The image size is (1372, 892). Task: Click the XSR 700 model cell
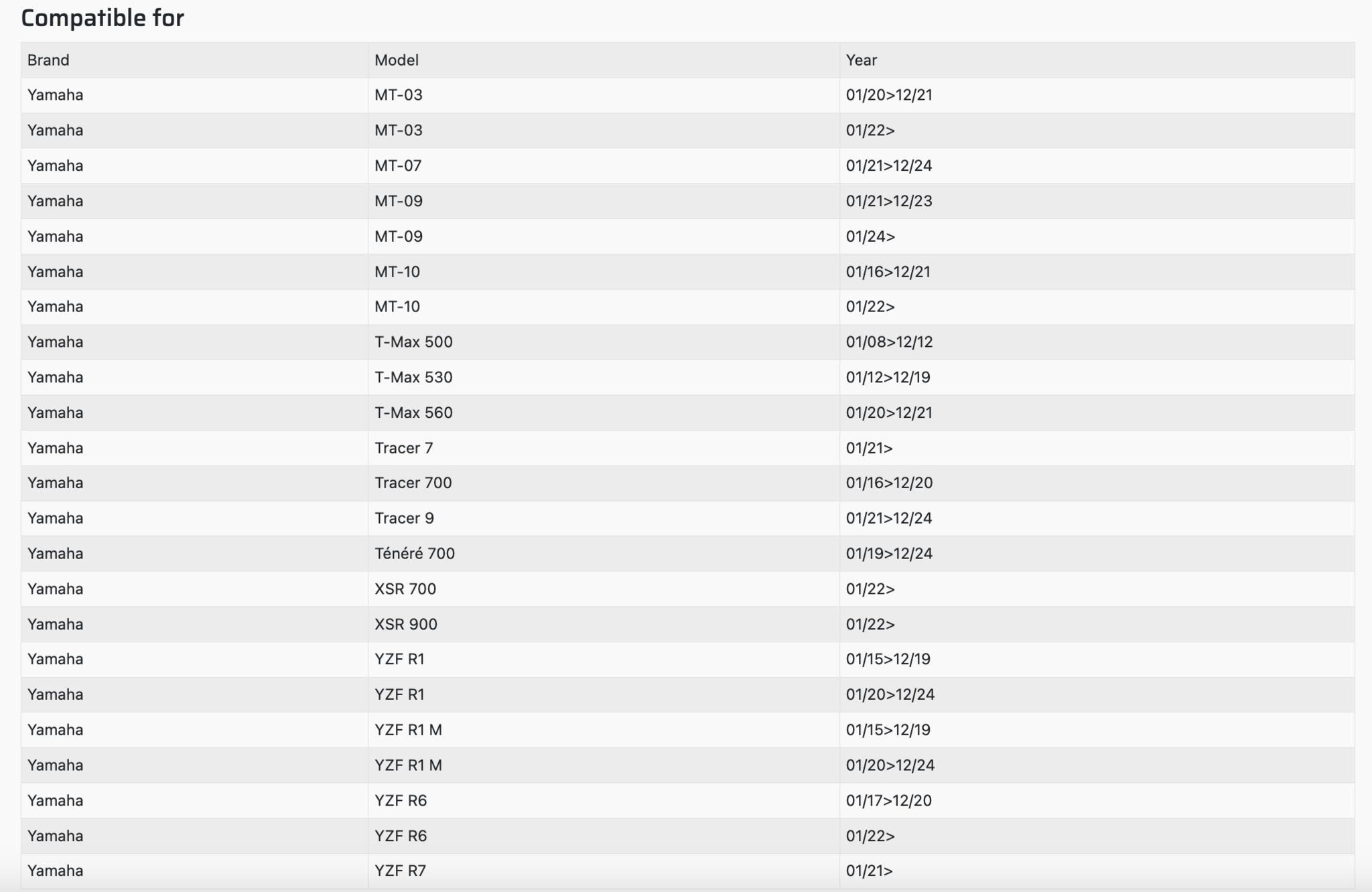(x=405, y=589)
